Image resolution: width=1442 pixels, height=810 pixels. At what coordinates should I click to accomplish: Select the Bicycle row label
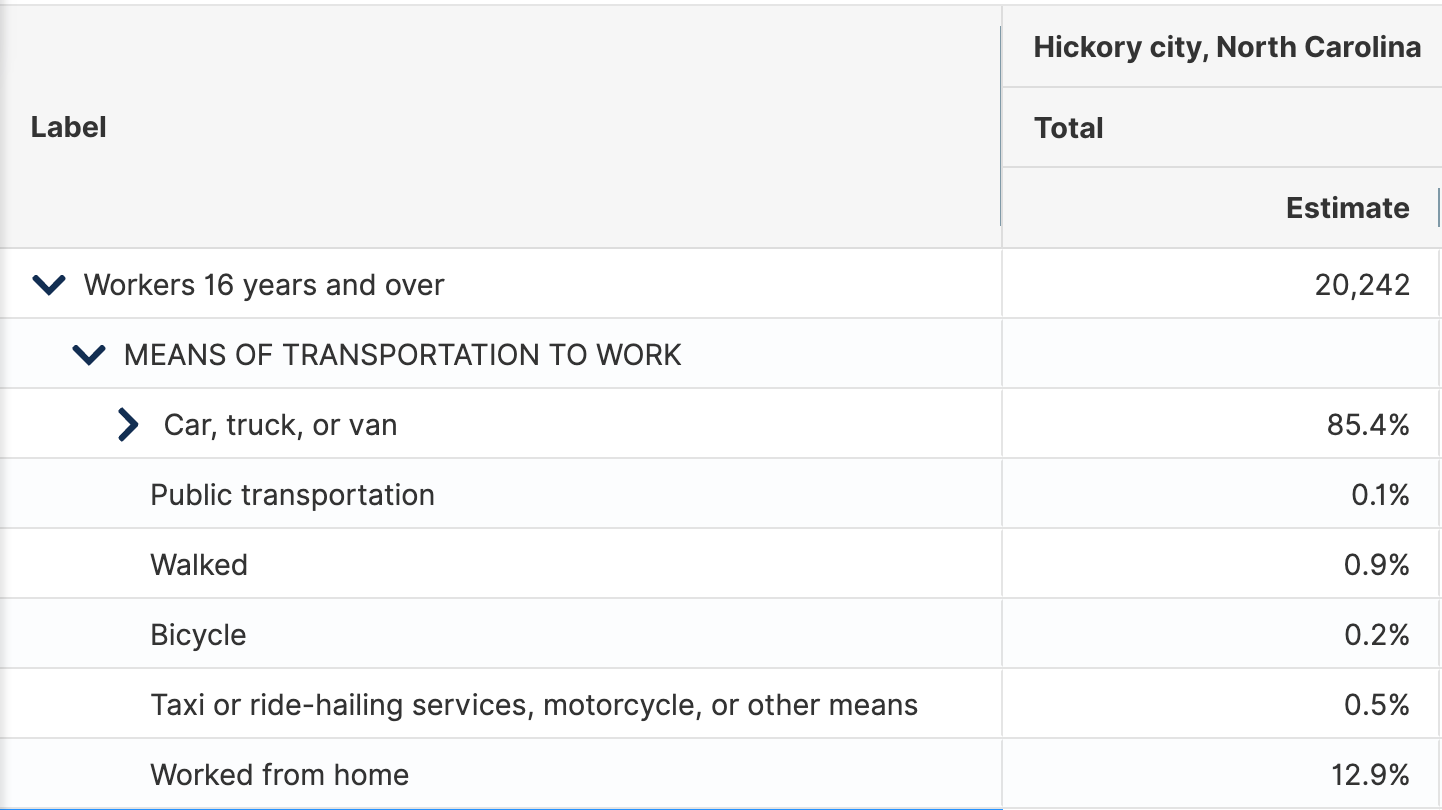(198, 635)
